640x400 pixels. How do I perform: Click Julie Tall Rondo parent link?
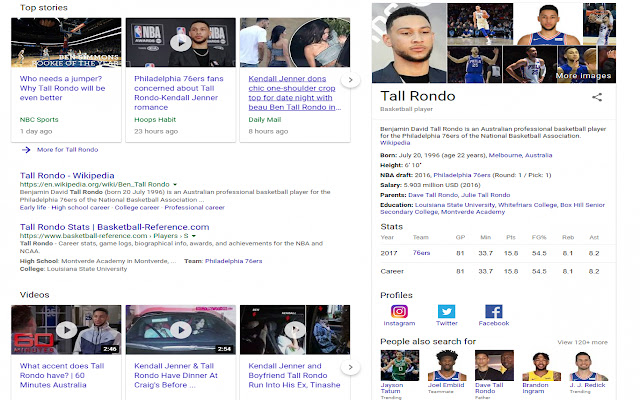pyautogui.click(x=486, y=195)
